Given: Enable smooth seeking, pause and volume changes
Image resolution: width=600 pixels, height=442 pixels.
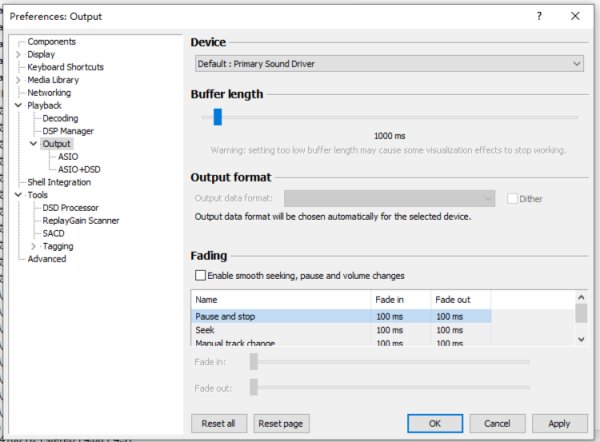Looking at the screenshot, I should [201, 275].
